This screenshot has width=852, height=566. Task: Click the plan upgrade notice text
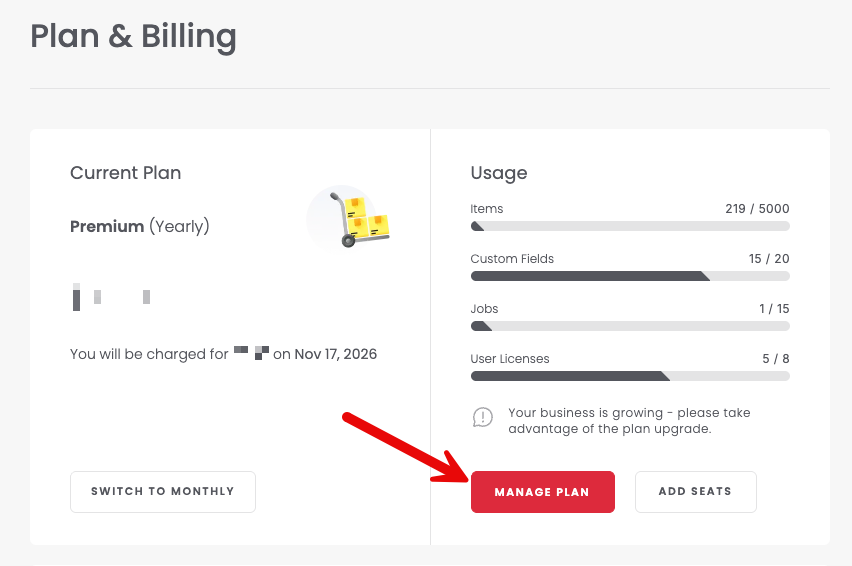(x=629, y=420)
